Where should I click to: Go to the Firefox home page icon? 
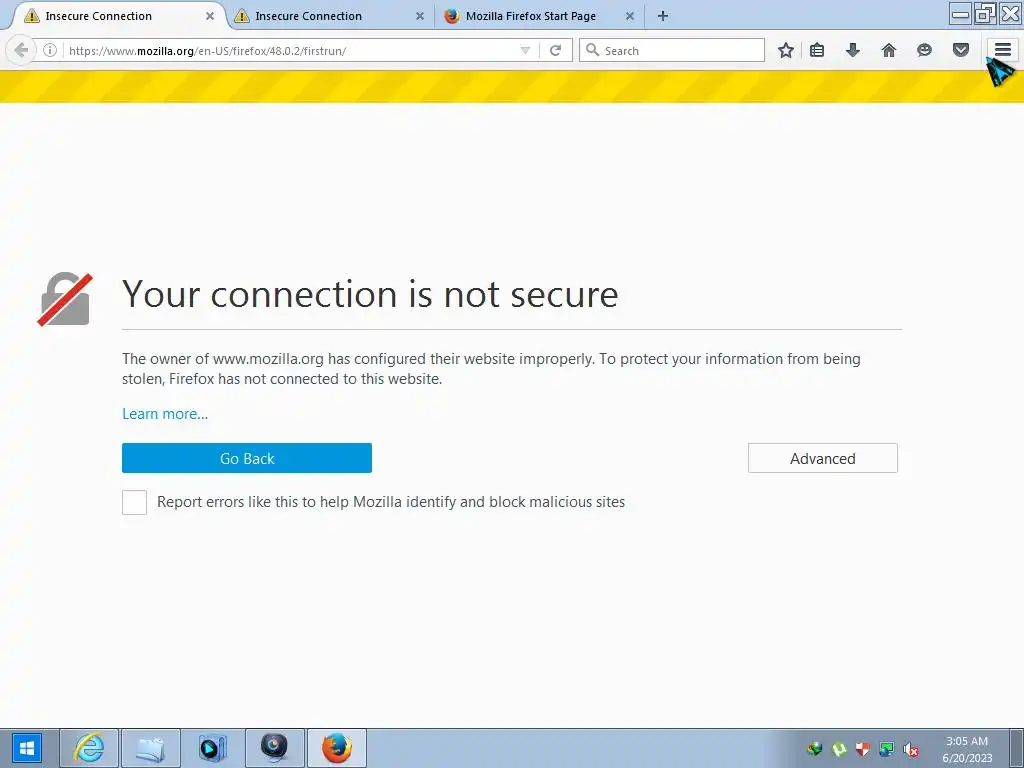point(889,50)
